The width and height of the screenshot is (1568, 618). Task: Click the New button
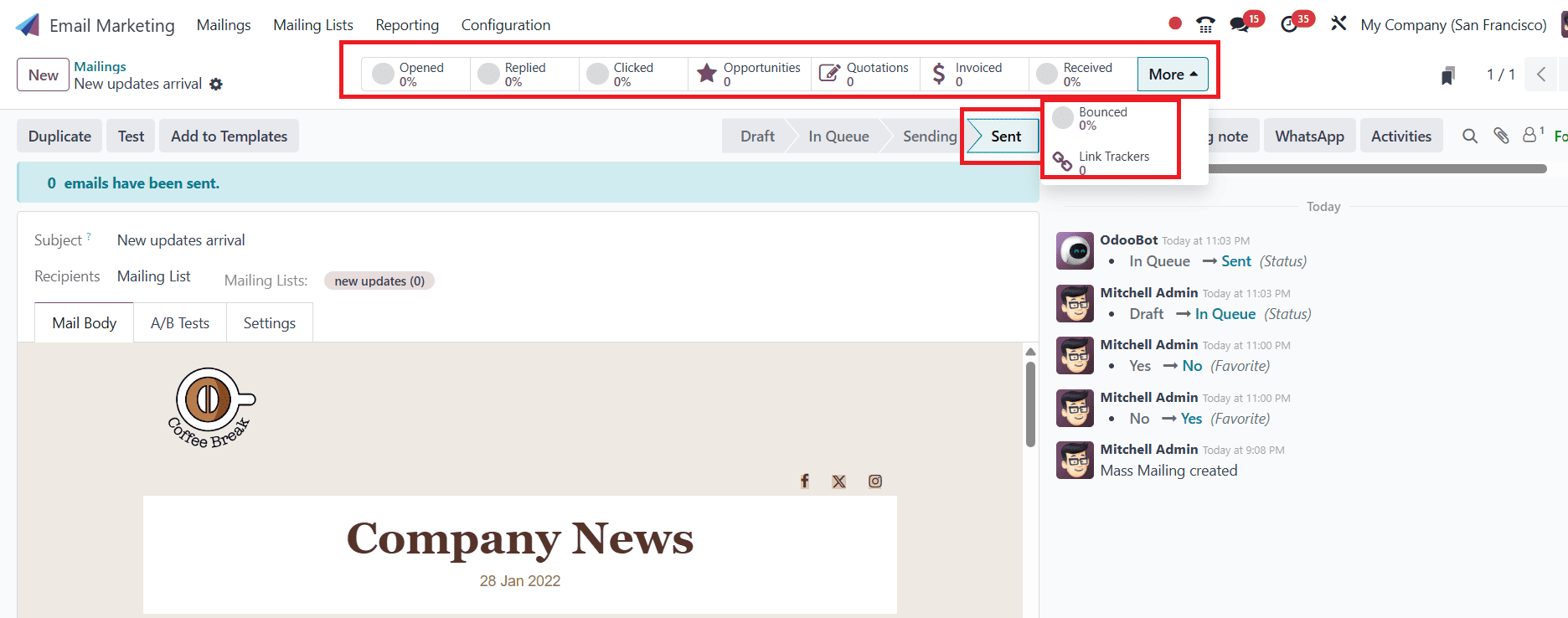point(44,75)
